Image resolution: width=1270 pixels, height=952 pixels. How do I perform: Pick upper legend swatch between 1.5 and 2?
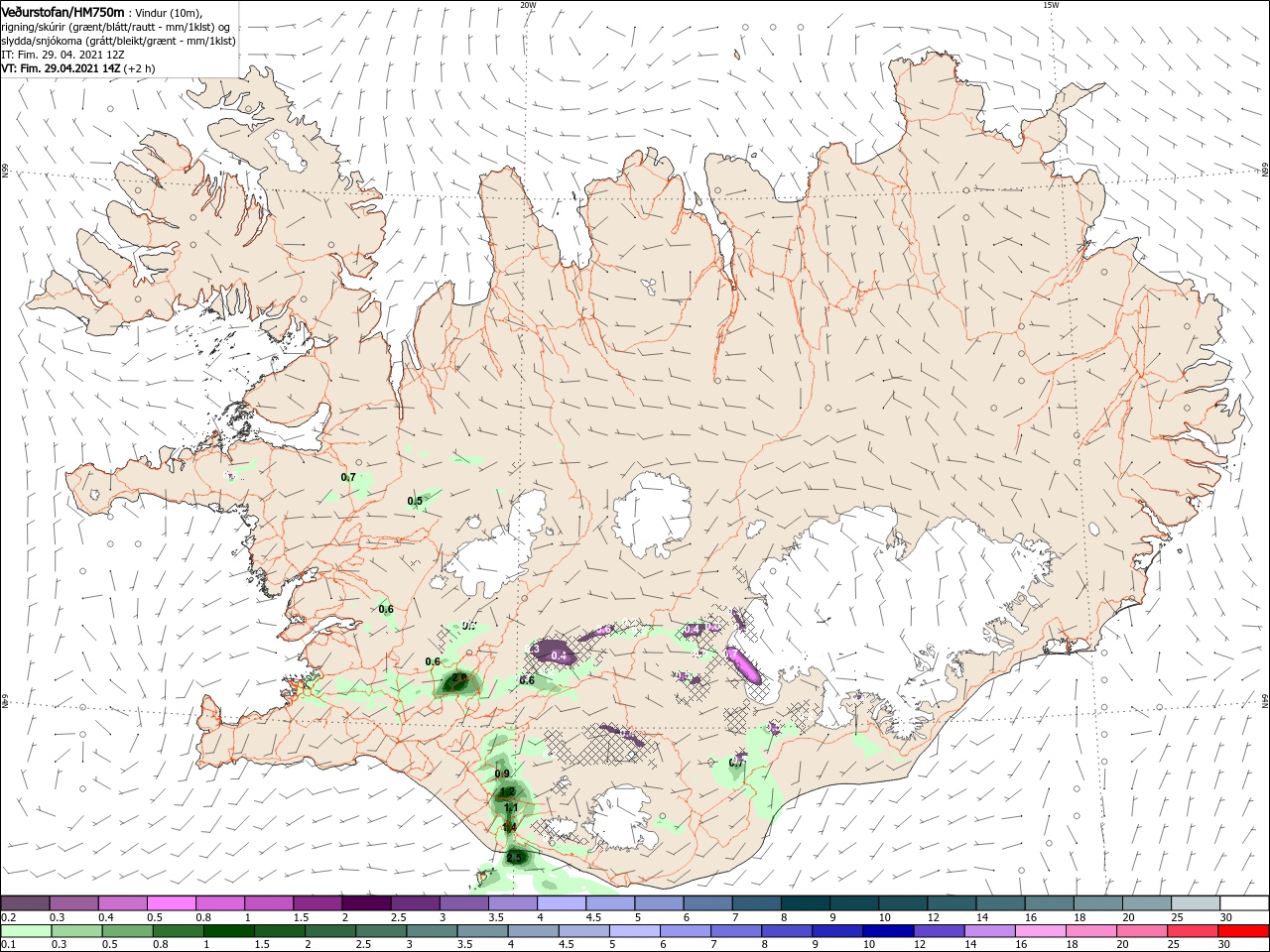pyautogui.click(x=317, y=903)
